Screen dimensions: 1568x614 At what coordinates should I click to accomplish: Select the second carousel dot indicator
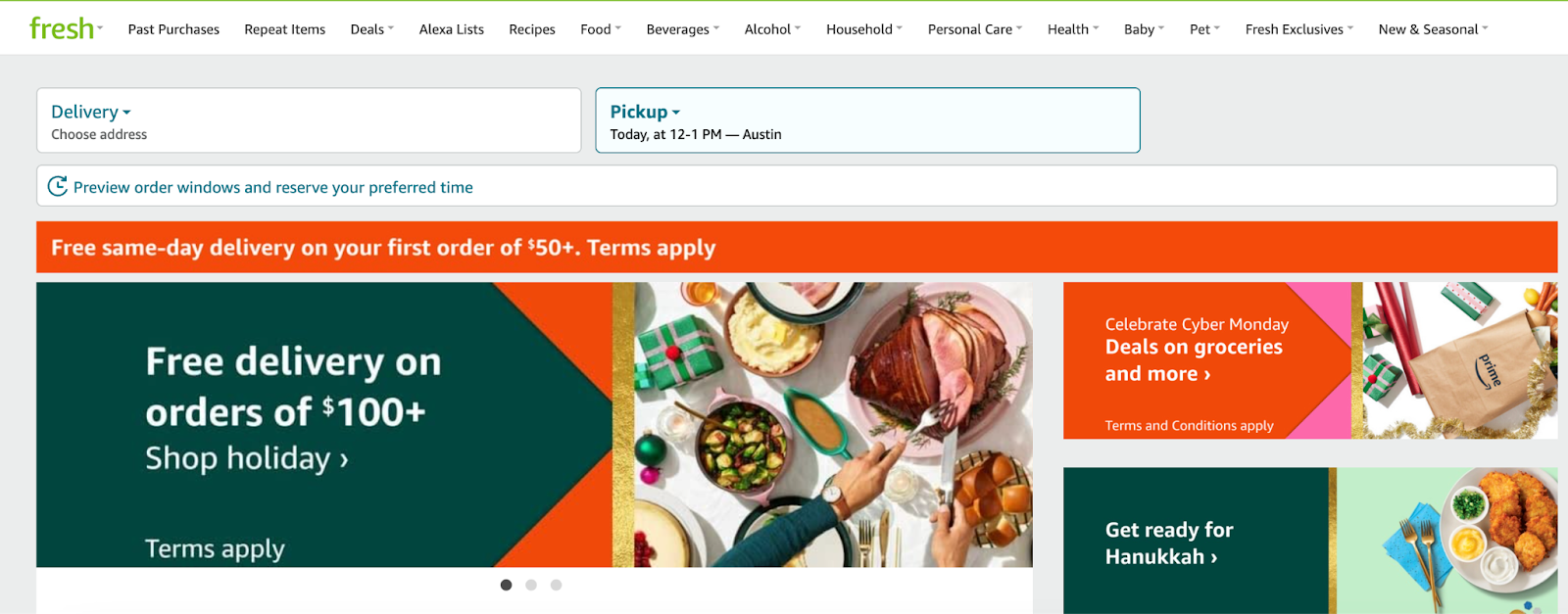531,585
